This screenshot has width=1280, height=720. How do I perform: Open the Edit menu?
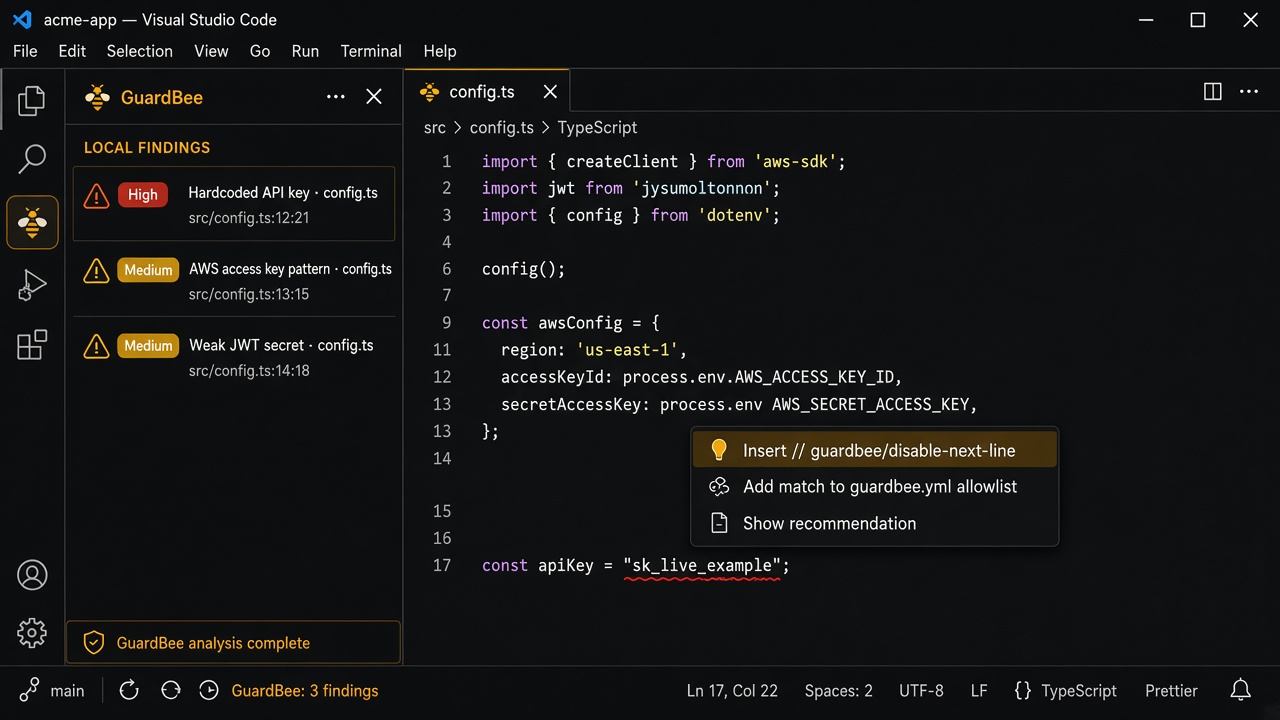point(72,51)
